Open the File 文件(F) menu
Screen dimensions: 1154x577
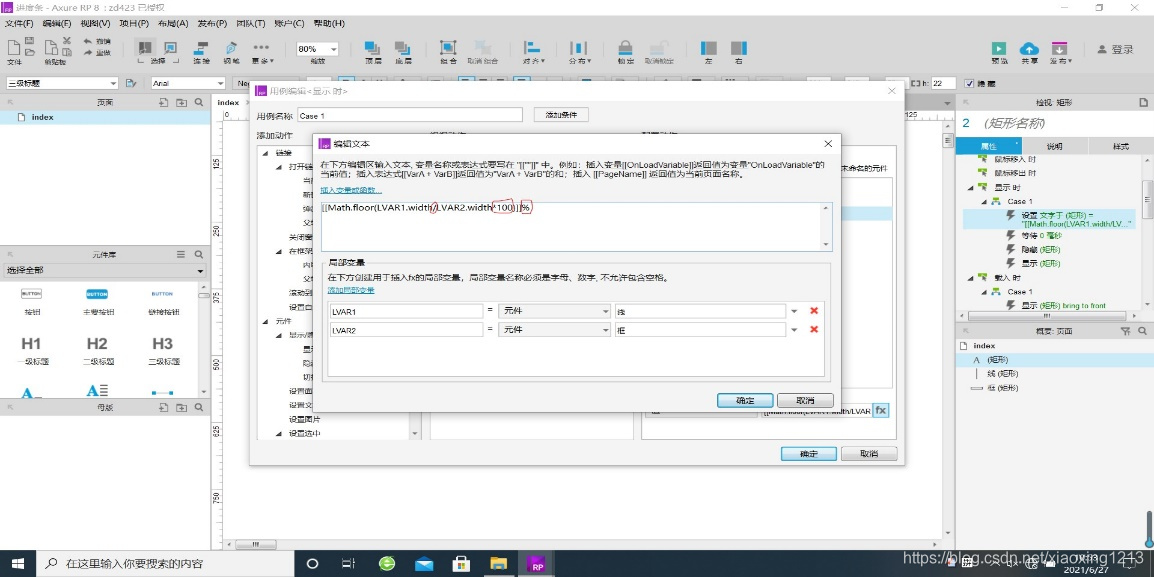click(x=19, y=24)
